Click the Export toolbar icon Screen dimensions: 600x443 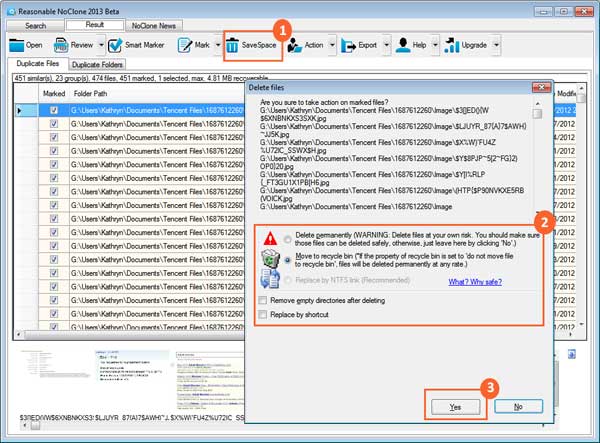(348, 46)
